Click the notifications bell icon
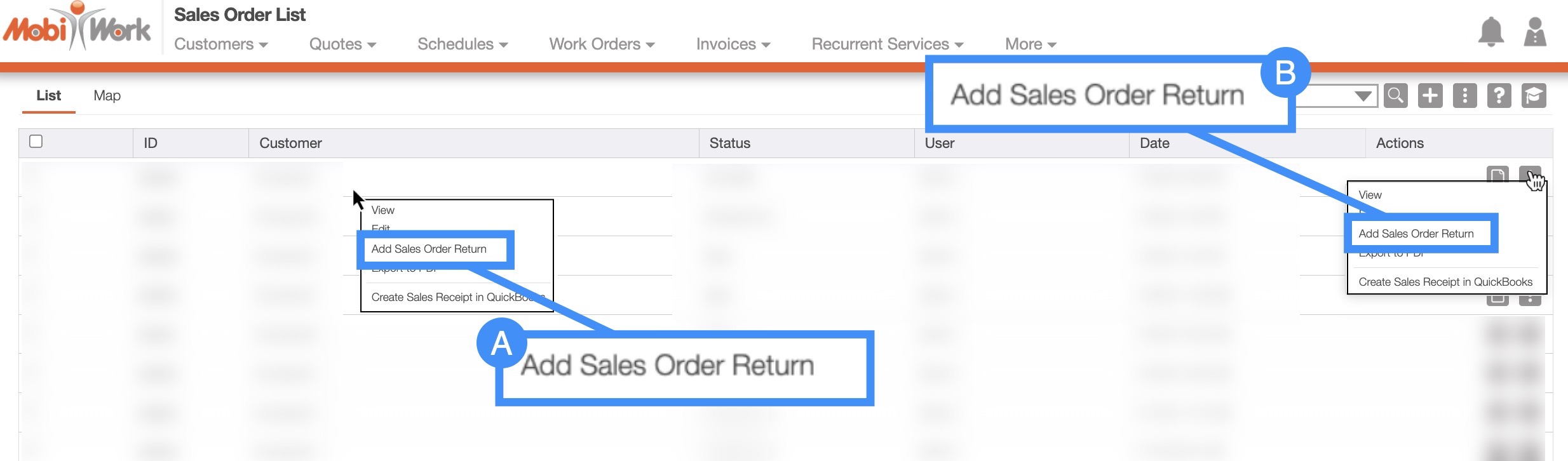 [x=1490, y=32]
